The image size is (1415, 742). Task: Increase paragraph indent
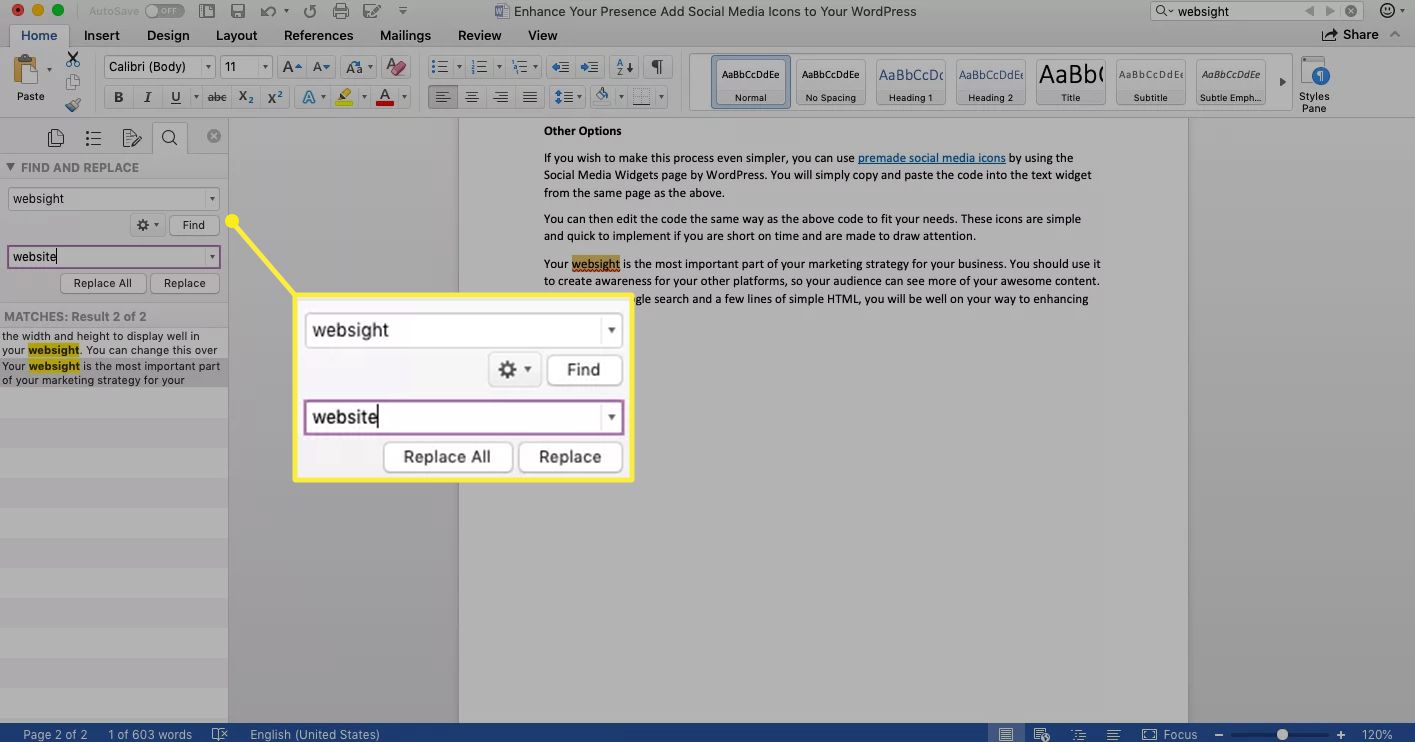(x=590, y=67)
